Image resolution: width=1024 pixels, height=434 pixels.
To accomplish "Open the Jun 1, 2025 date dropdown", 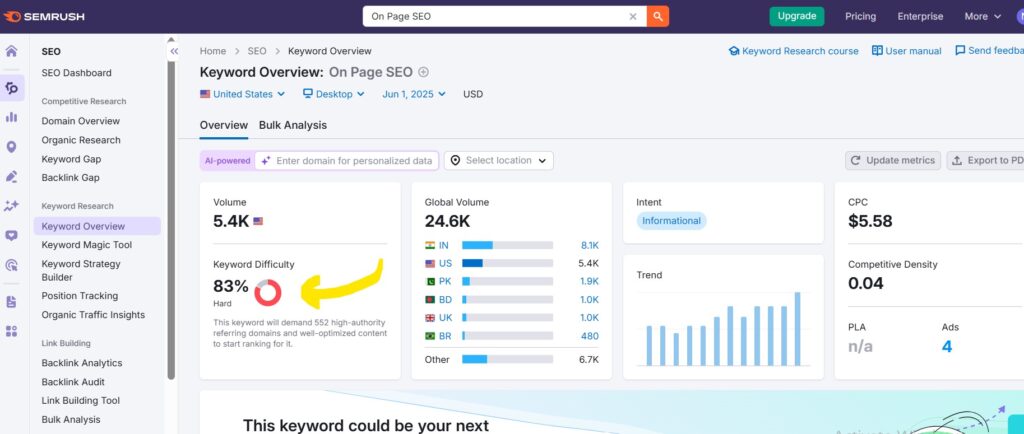I will (414, 94).
